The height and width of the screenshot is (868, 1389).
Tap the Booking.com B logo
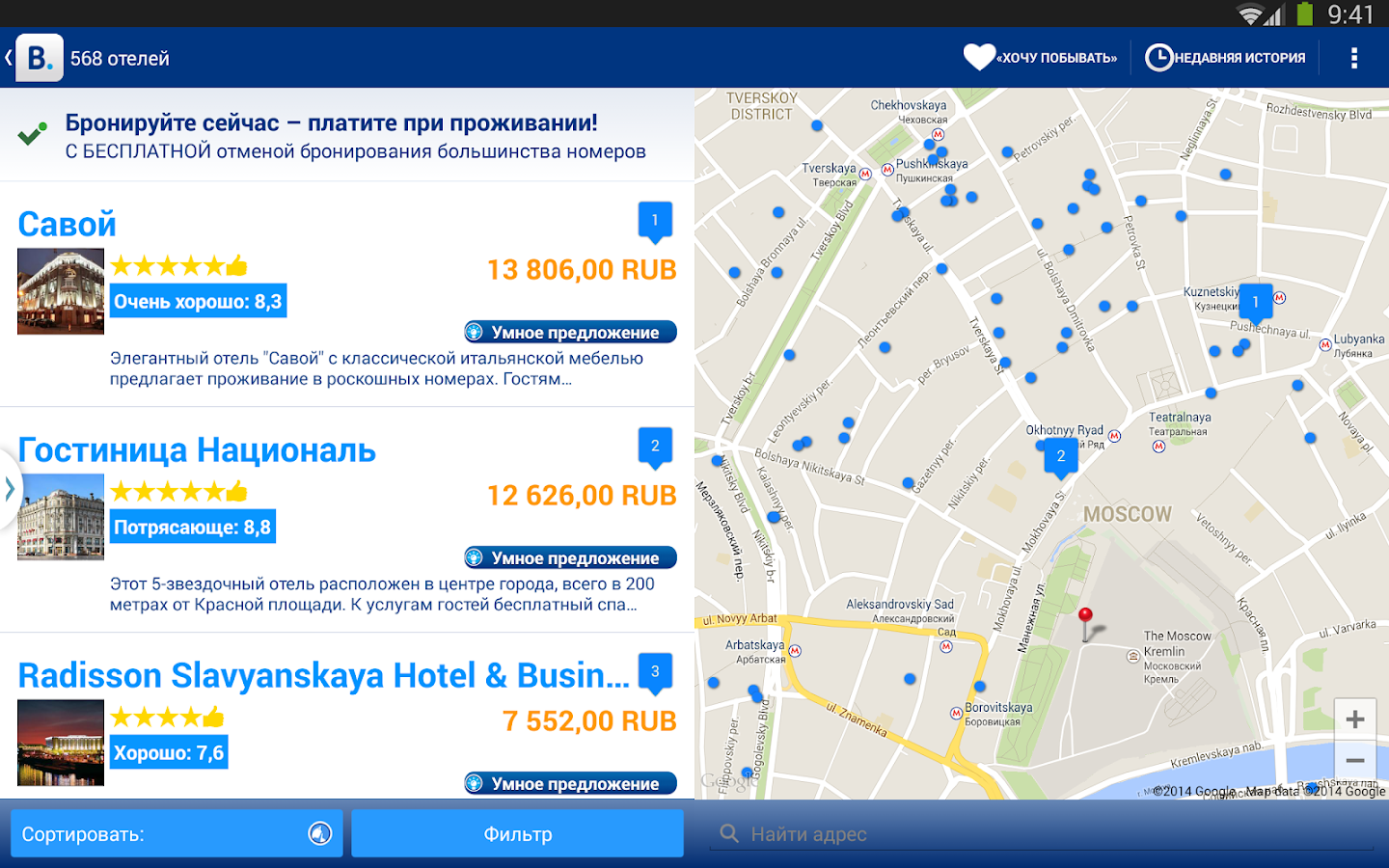[x=39, y=56]
